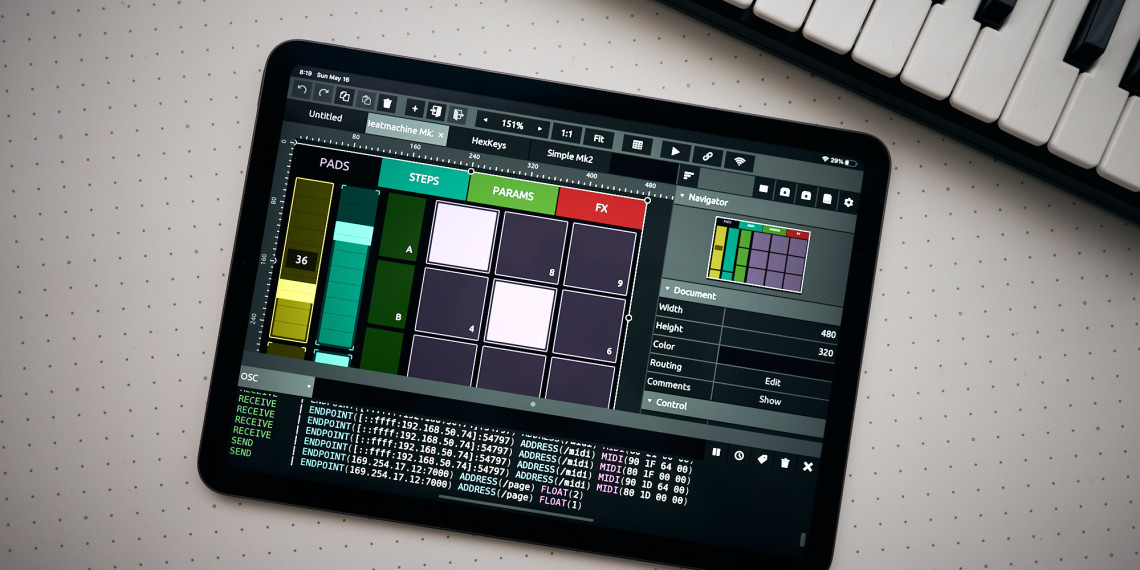Switch to the Simple Mk2 tab

569,156
